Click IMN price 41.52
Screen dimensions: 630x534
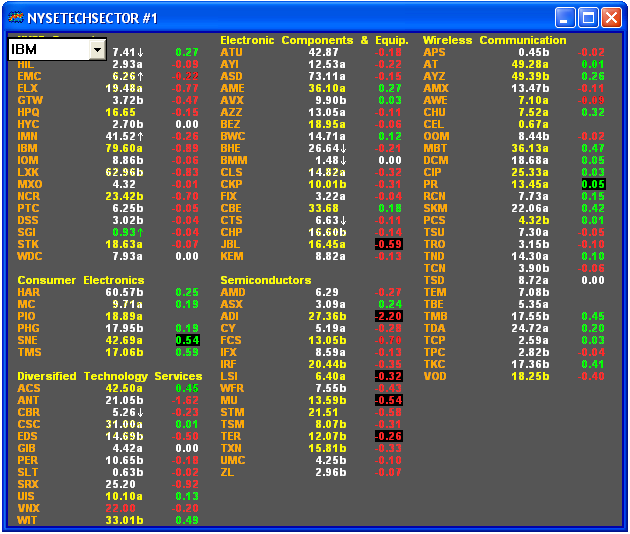tap(121, 136)
